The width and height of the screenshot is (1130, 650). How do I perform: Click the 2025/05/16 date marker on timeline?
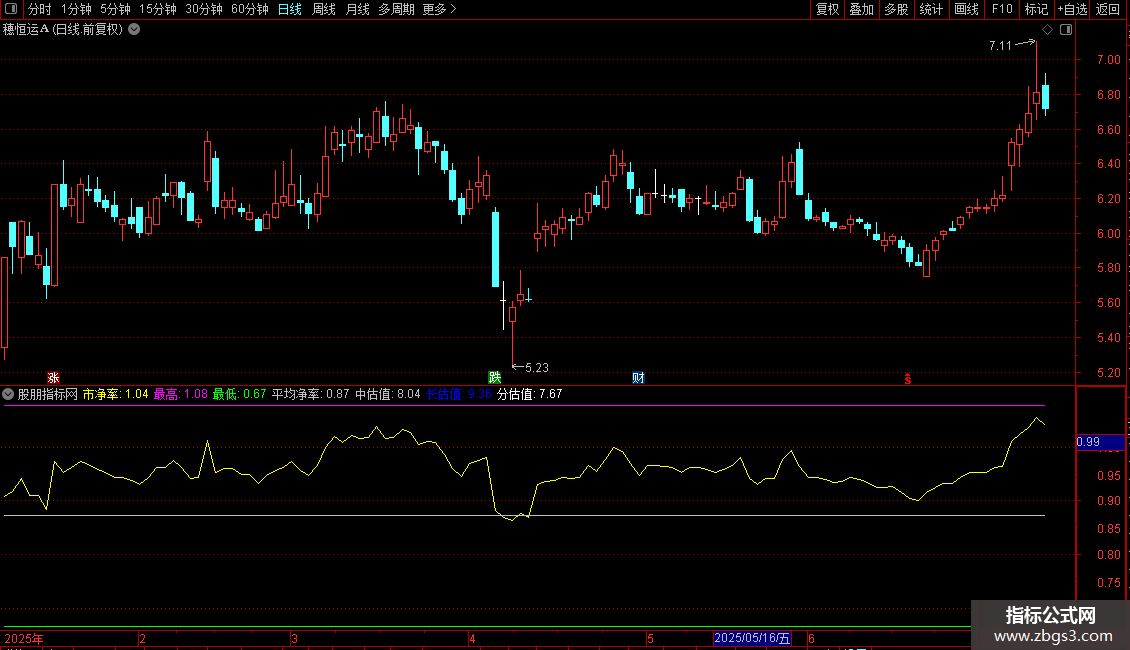click(x=752, y=638)
